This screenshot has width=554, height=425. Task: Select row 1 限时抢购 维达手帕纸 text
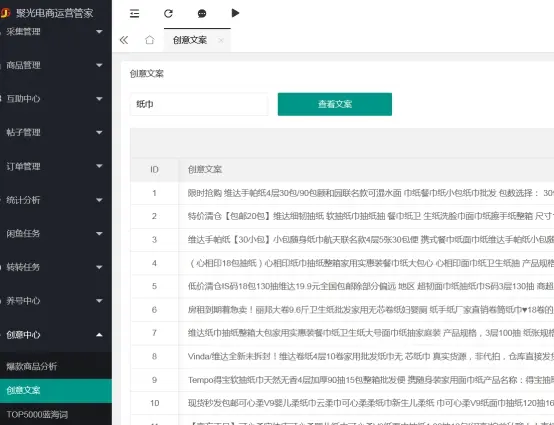371,193
